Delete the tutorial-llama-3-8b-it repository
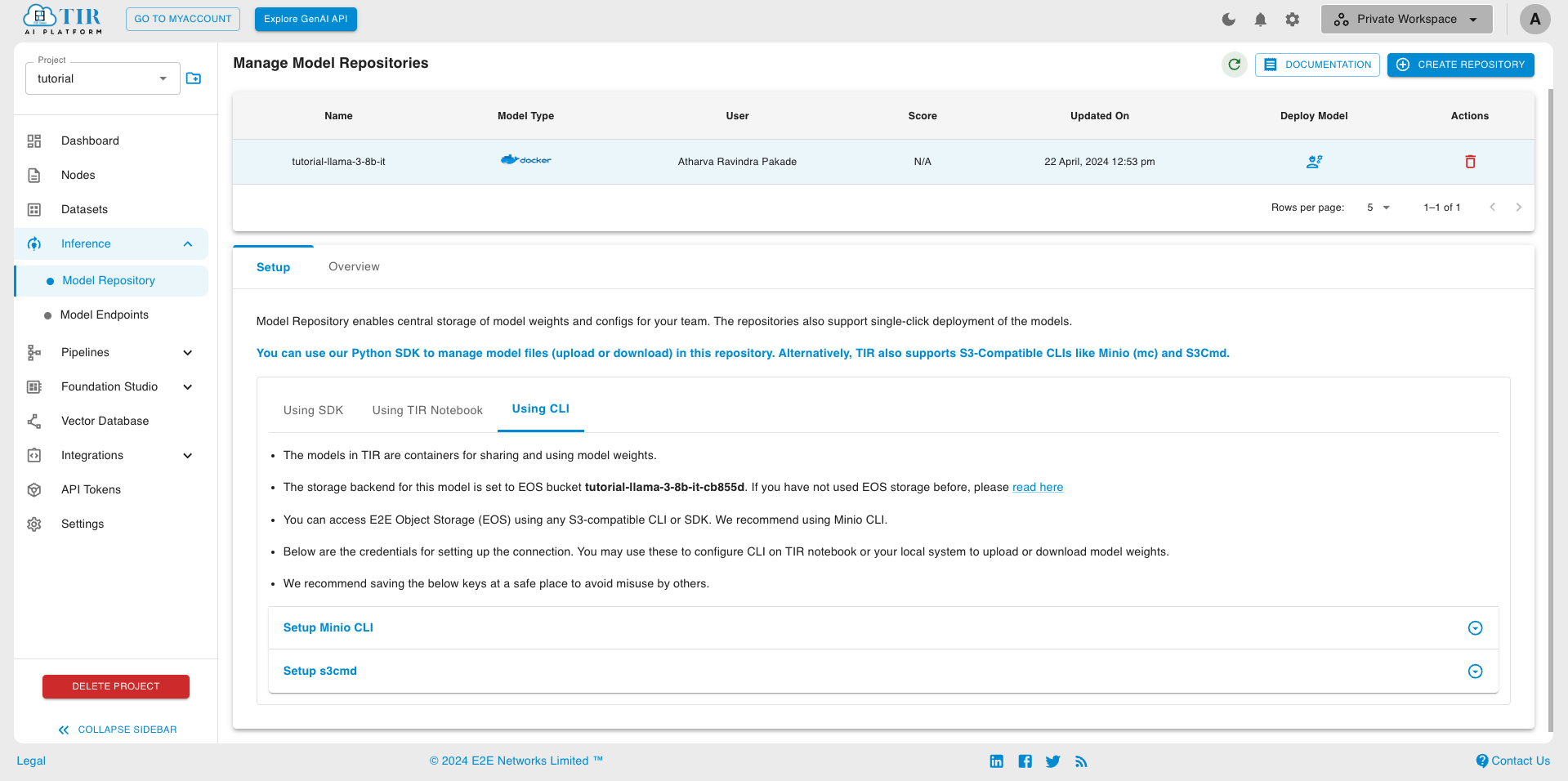The height and width of the screenshot is (781, 1568). pyautogui.click(x=1470, y=162)
